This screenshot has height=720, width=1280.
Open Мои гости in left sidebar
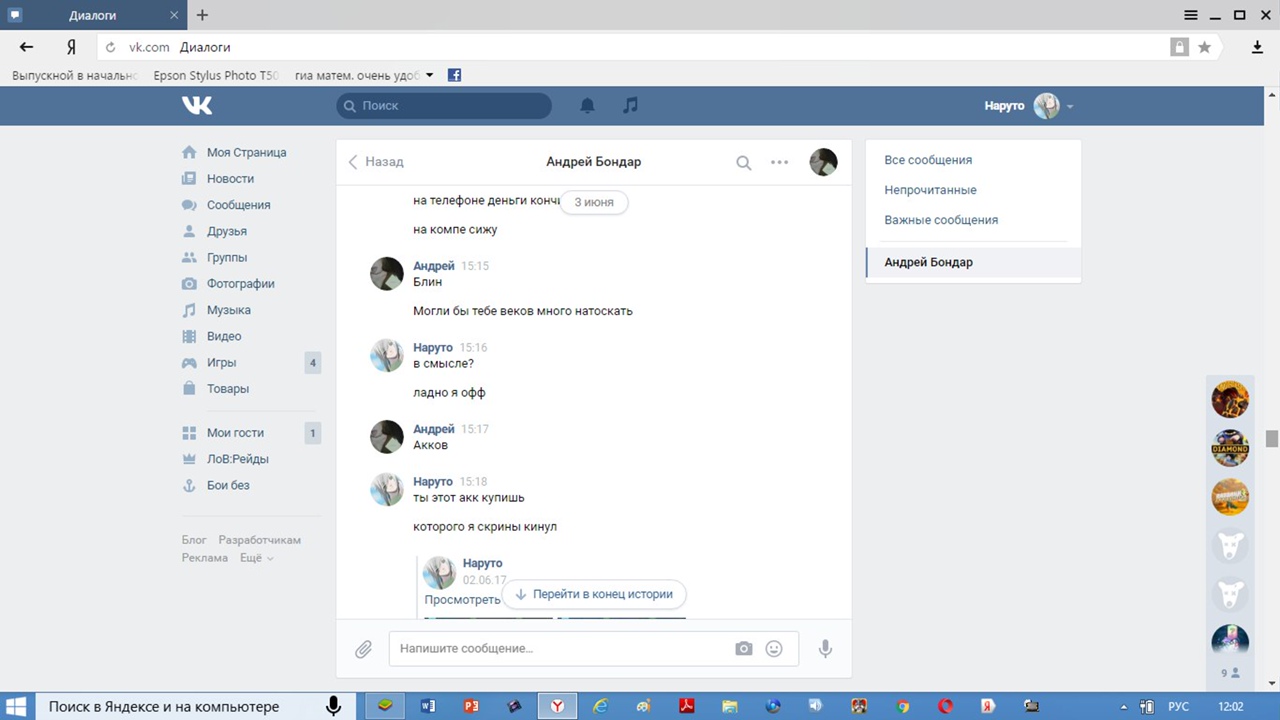coord(235,433)
